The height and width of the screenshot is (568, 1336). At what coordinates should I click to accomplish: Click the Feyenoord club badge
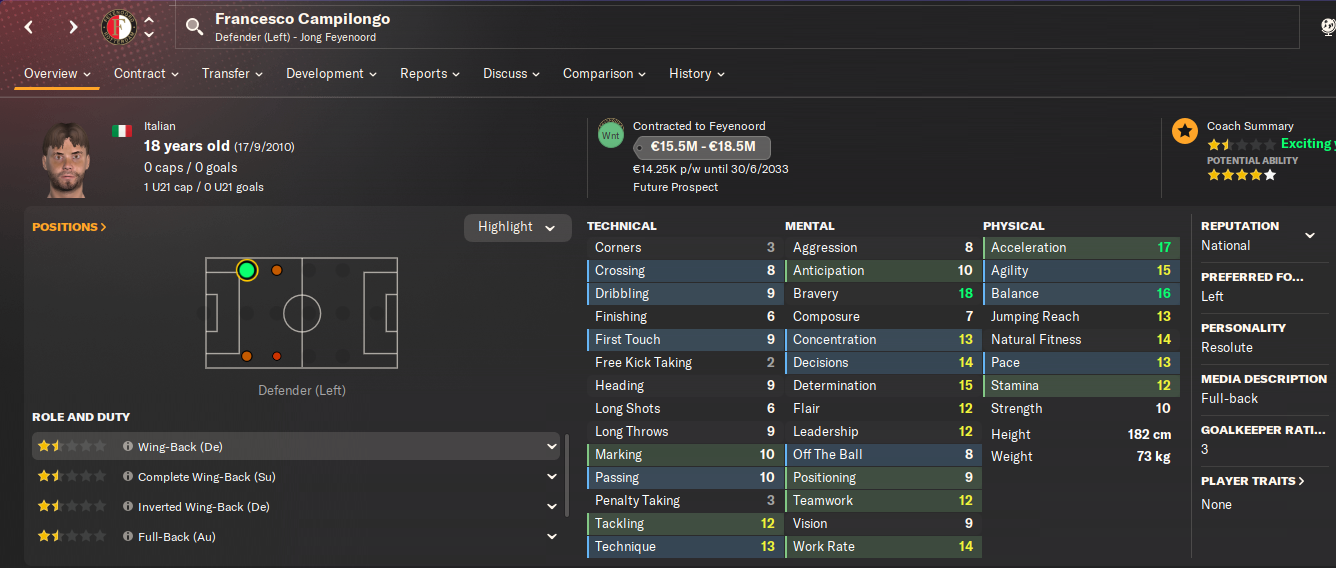click(119, 27)
